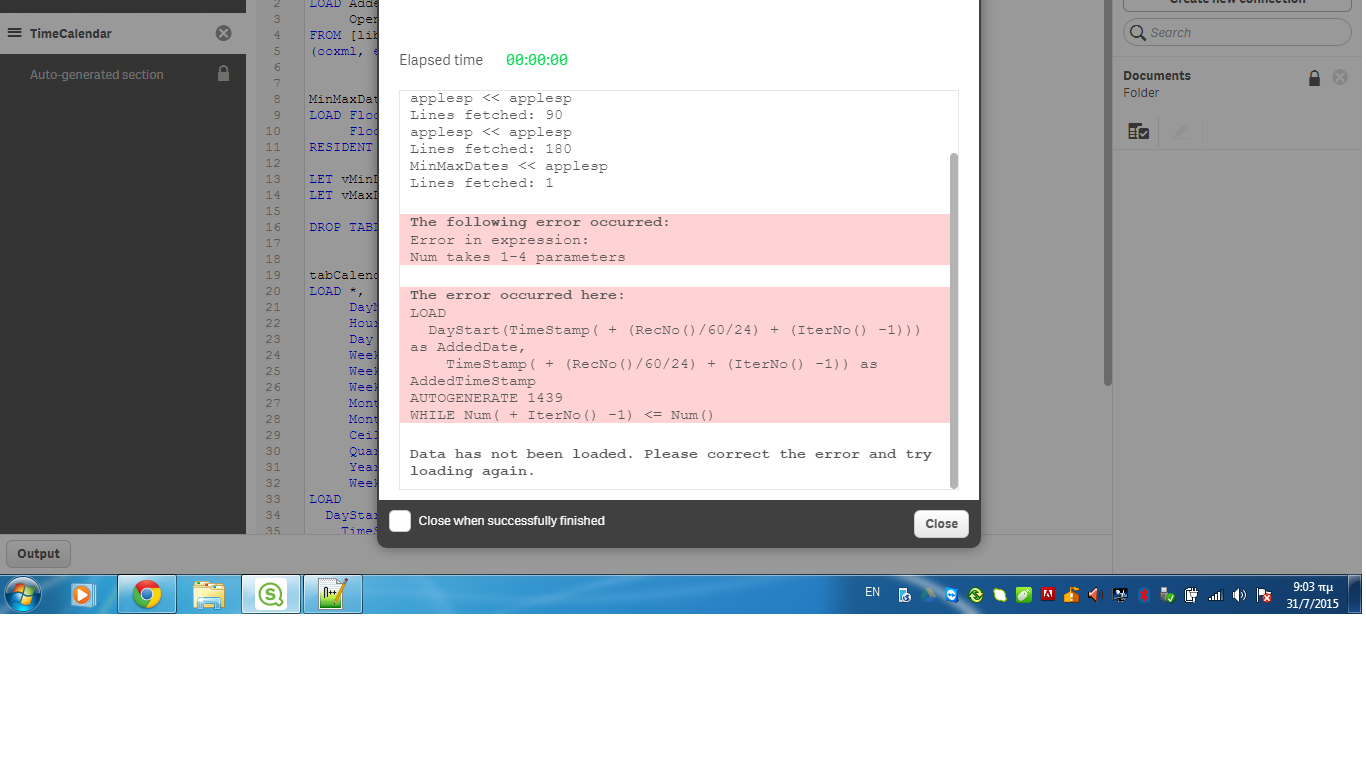Click the green sync arrows tray icon
This screenshot has height=768, width=1366.
coord(975,594)
